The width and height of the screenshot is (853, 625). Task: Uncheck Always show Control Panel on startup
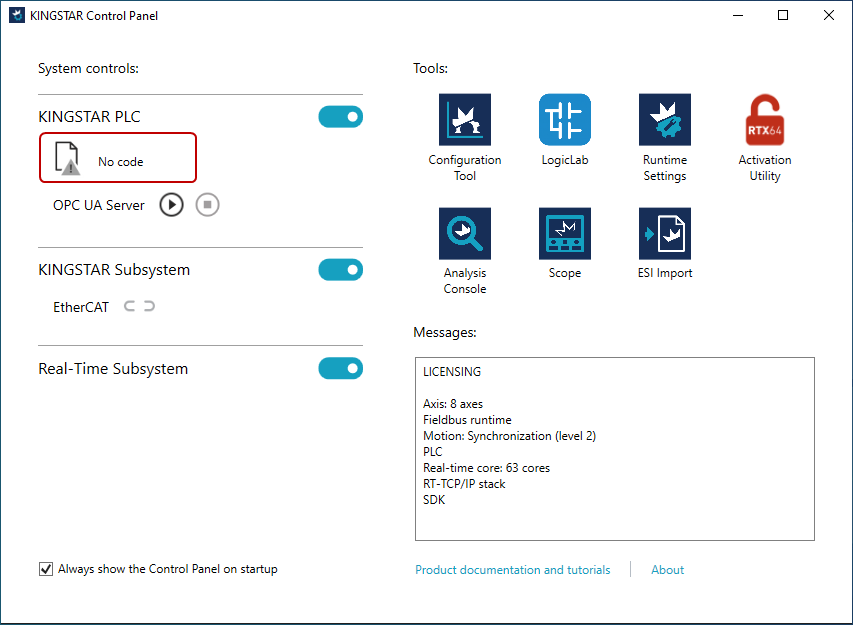(46, 569)
